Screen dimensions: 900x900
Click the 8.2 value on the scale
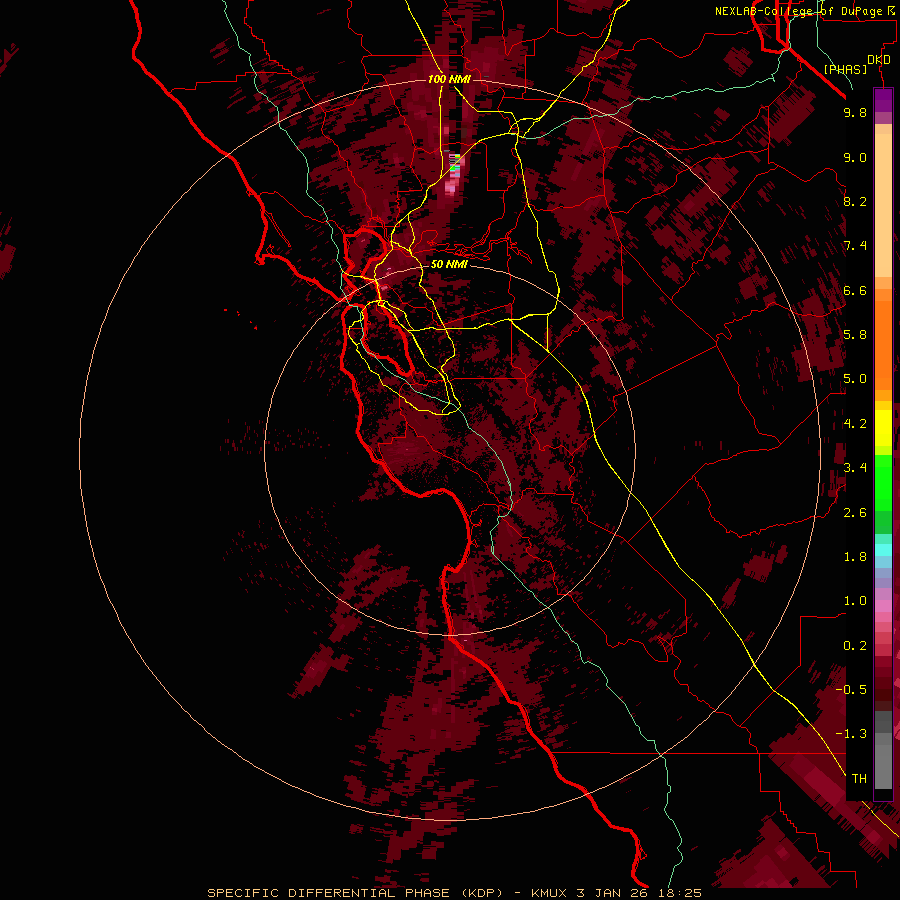click(x=855, y=201)
